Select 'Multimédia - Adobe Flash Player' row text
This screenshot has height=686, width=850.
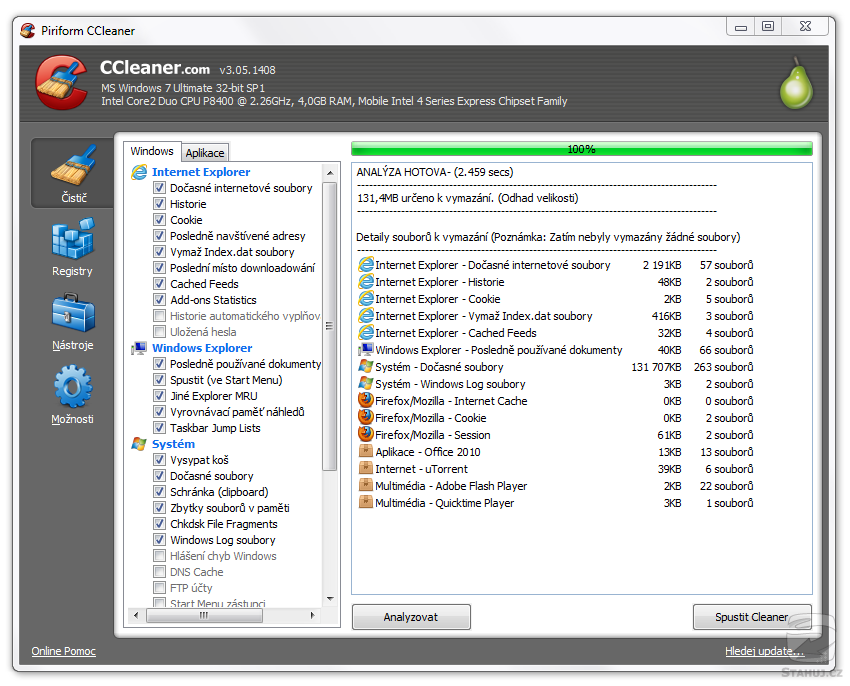(451, 486)
